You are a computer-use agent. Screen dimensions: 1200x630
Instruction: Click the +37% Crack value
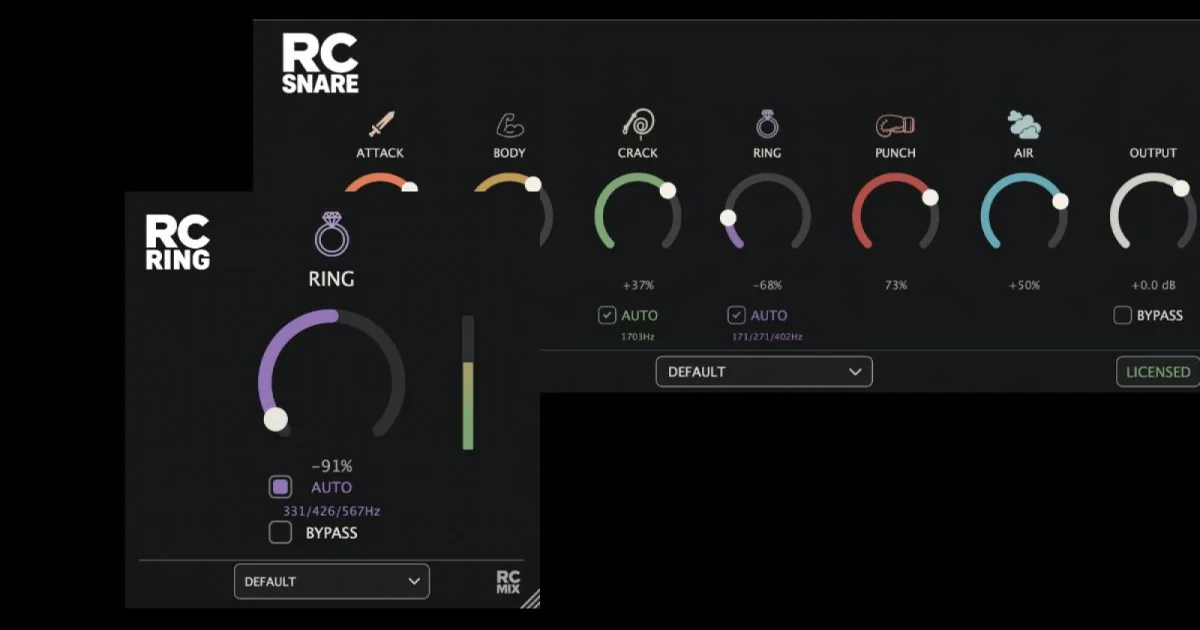[x=638, y=285]
